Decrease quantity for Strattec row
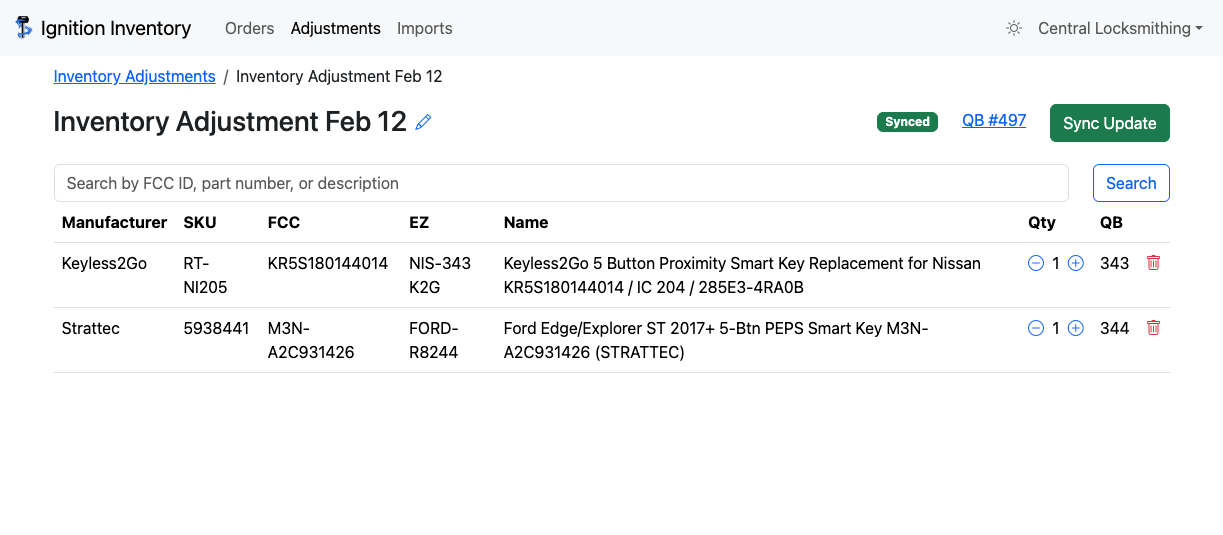 (x=1036, y=328)
